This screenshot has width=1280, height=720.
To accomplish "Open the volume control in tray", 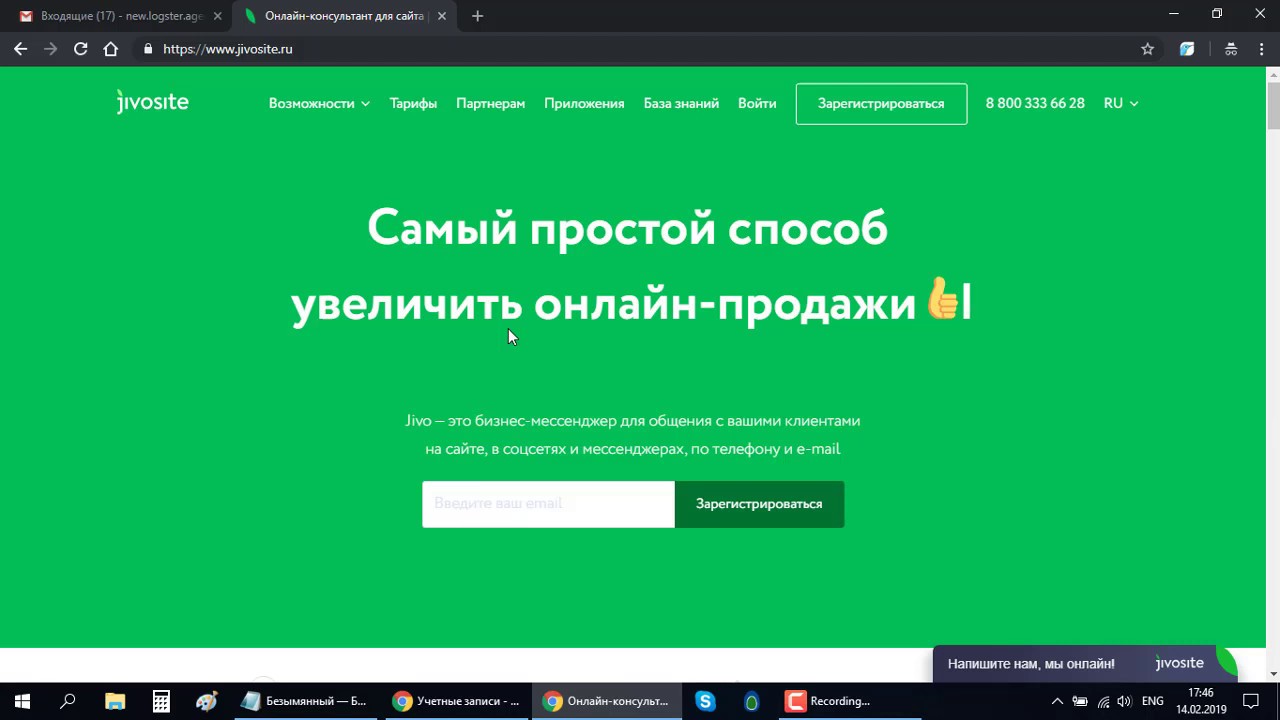I will click(1124, 701).
